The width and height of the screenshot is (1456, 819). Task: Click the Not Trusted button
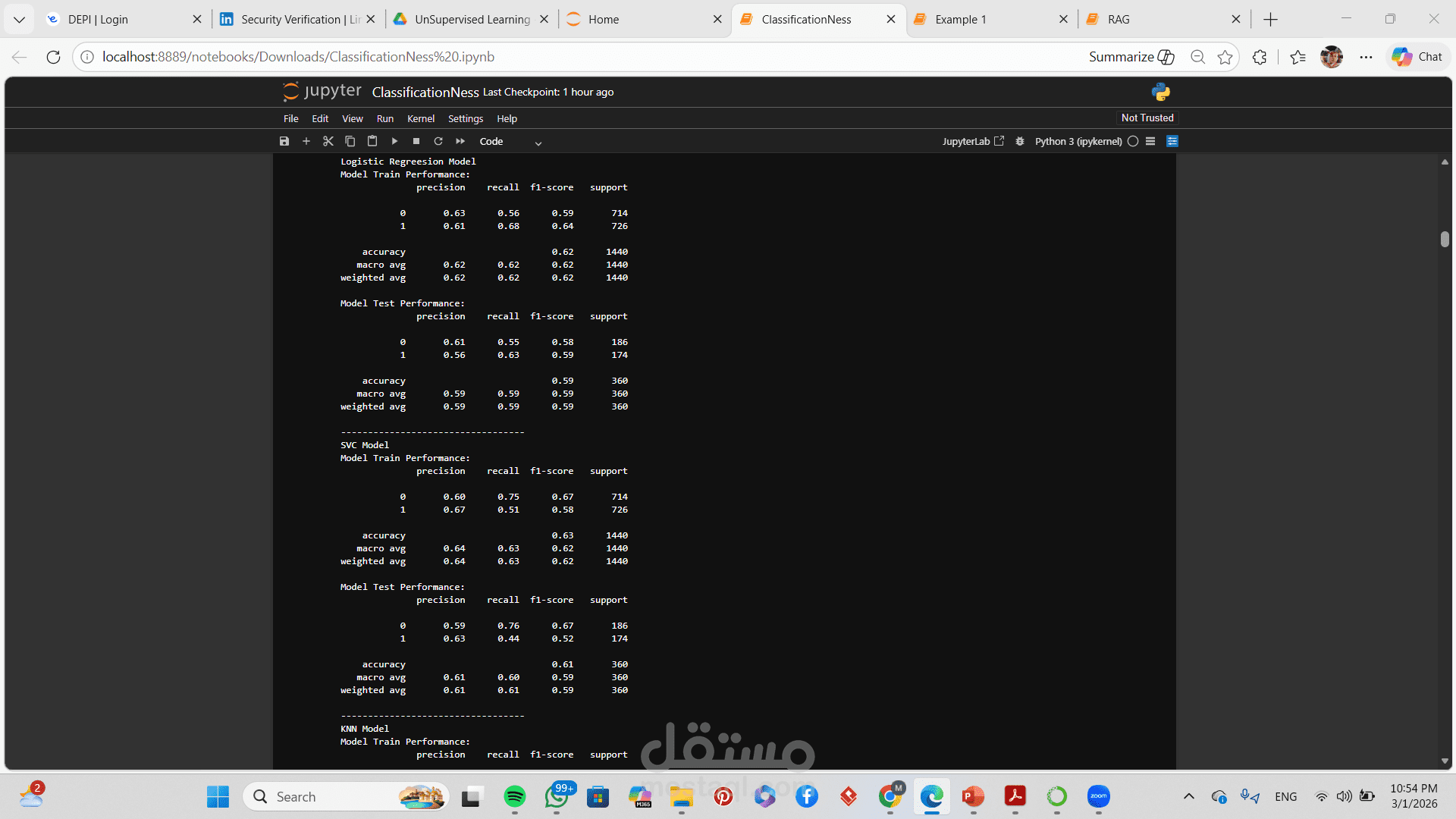pos(1147,118)
